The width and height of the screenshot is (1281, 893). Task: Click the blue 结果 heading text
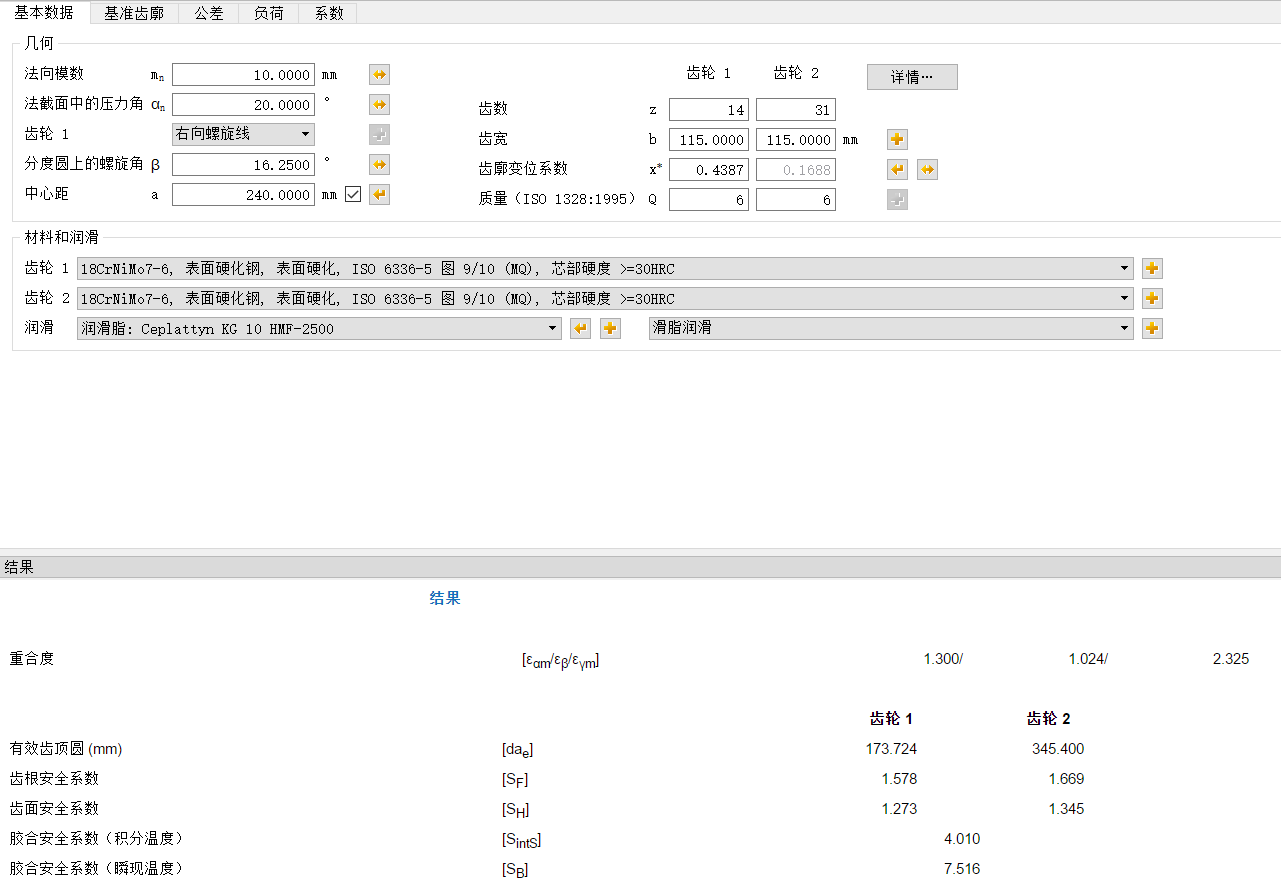445,598
